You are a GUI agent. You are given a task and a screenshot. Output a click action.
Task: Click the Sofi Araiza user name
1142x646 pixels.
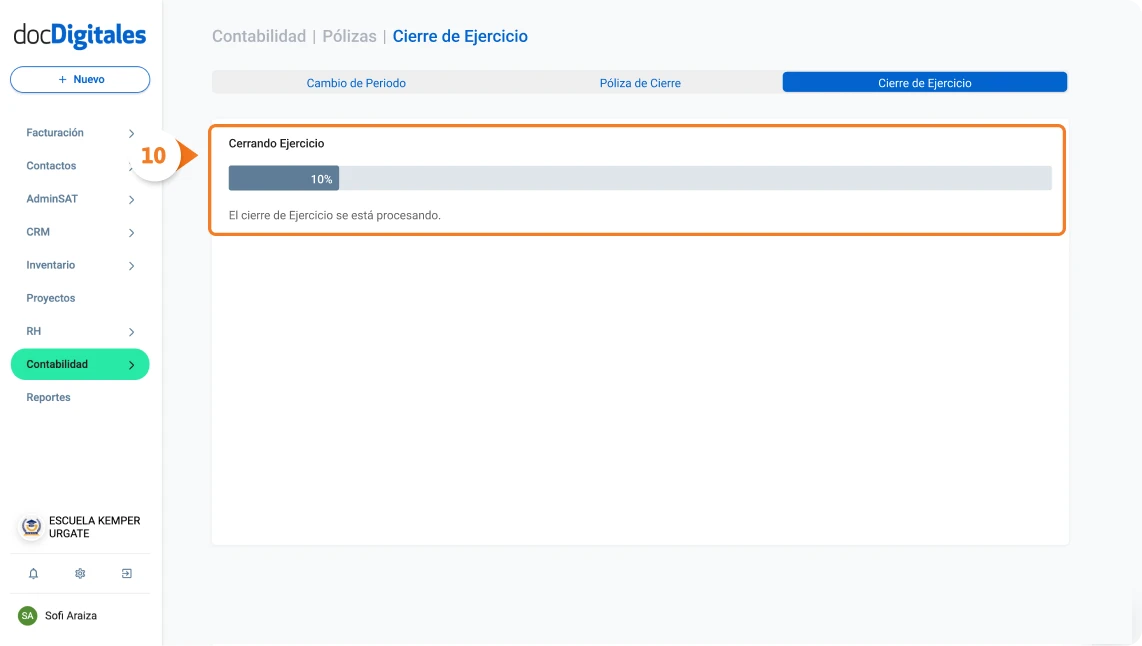click(x=71, y=616)
